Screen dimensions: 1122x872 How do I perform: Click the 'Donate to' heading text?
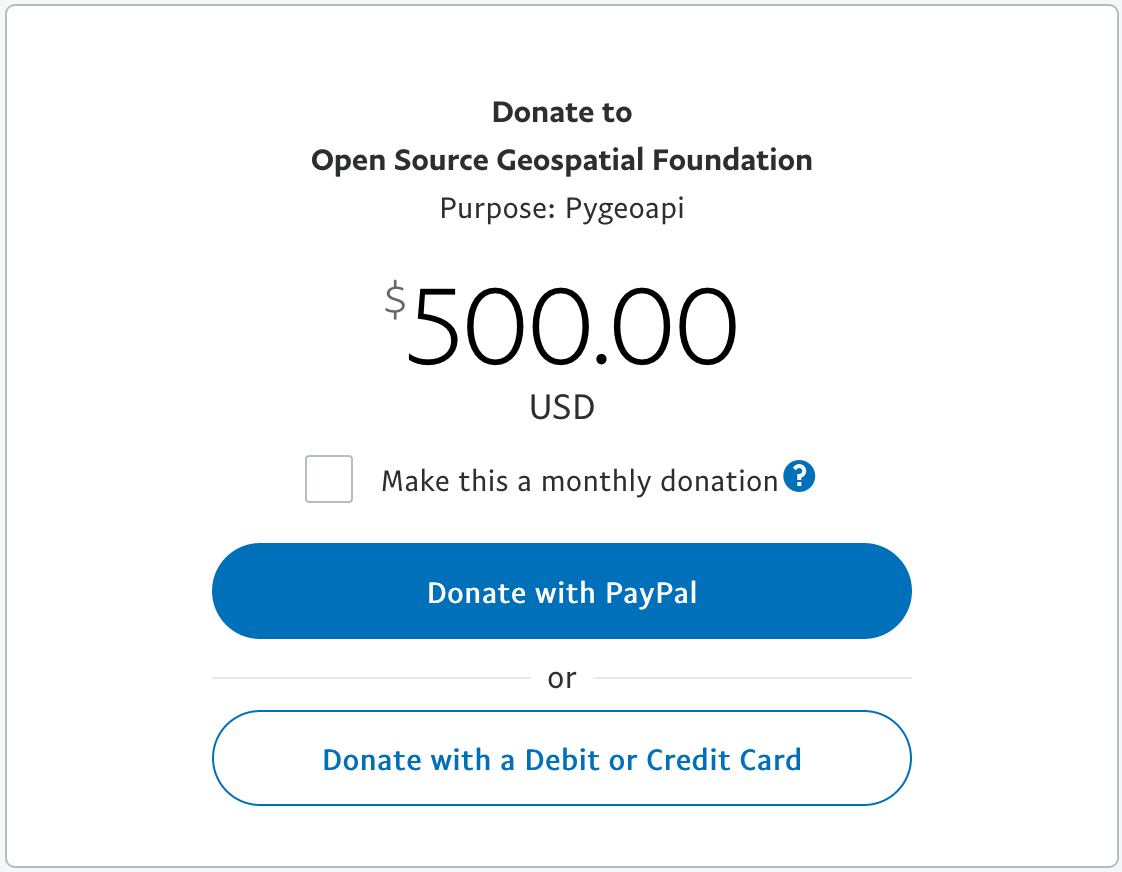(562, 112)
